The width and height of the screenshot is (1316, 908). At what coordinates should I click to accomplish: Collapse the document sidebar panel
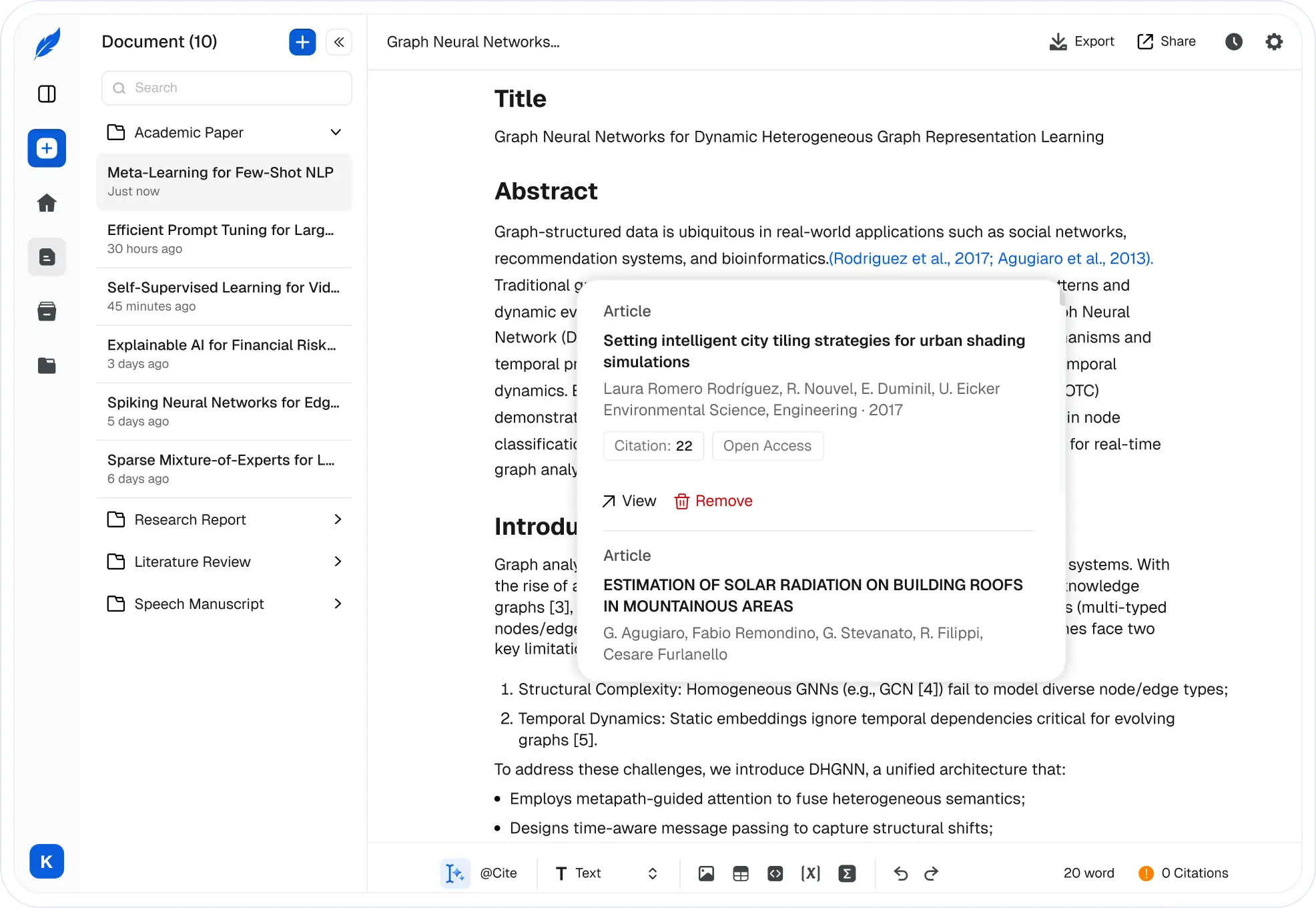coord(339,42)
